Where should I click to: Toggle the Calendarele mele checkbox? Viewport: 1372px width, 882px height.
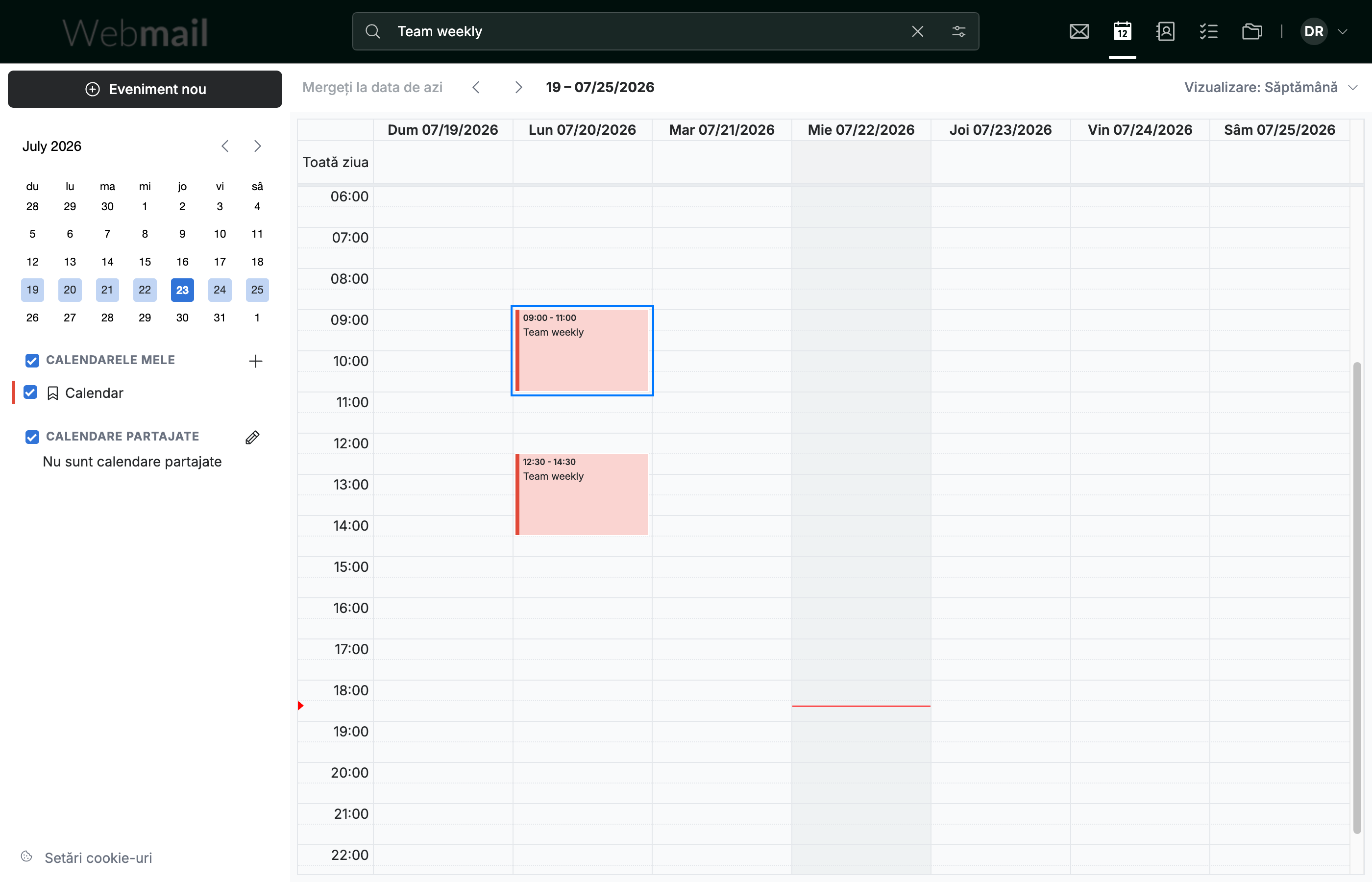tap(32, 360)
